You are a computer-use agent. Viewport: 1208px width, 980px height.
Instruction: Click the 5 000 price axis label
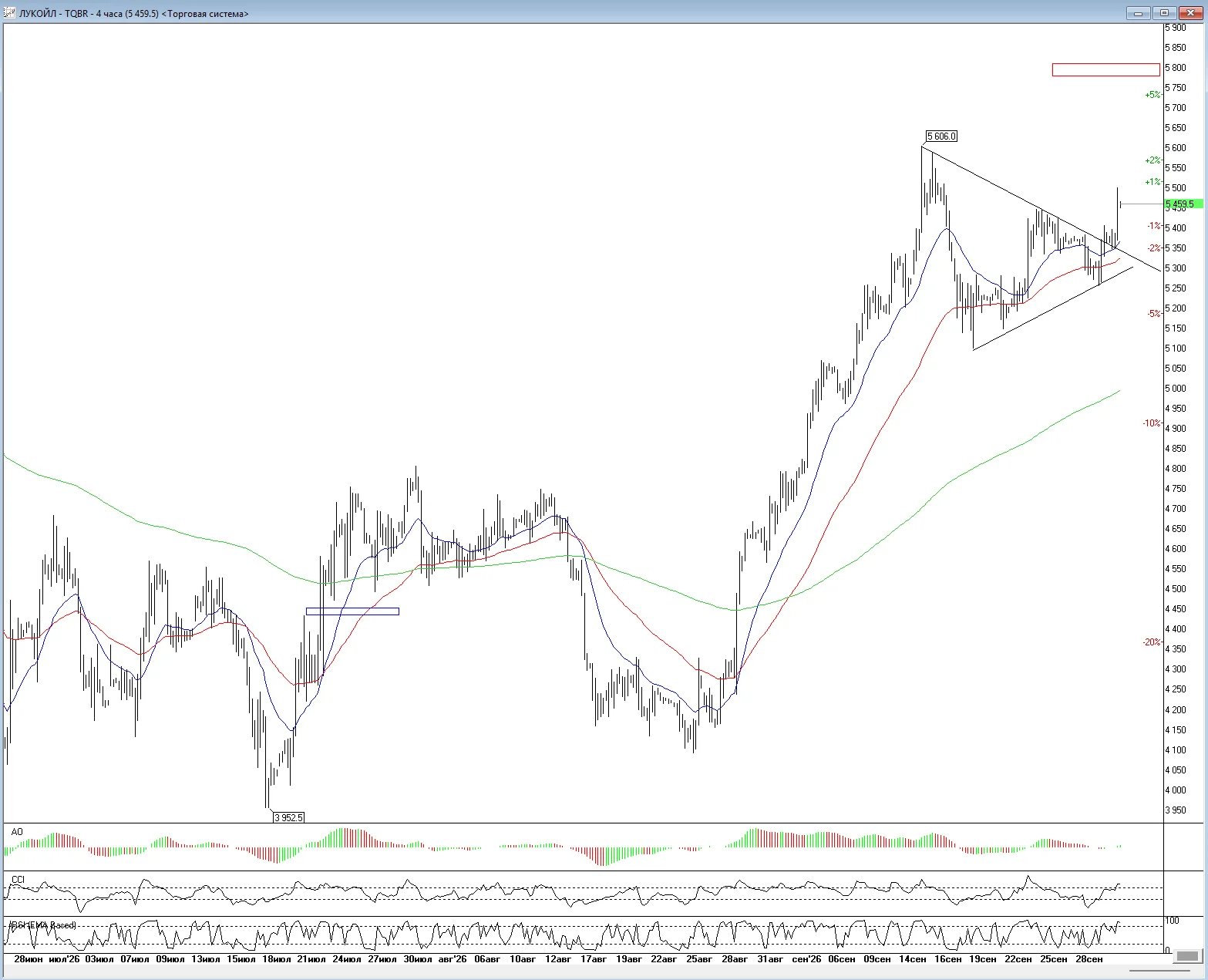pos(1176,389)
